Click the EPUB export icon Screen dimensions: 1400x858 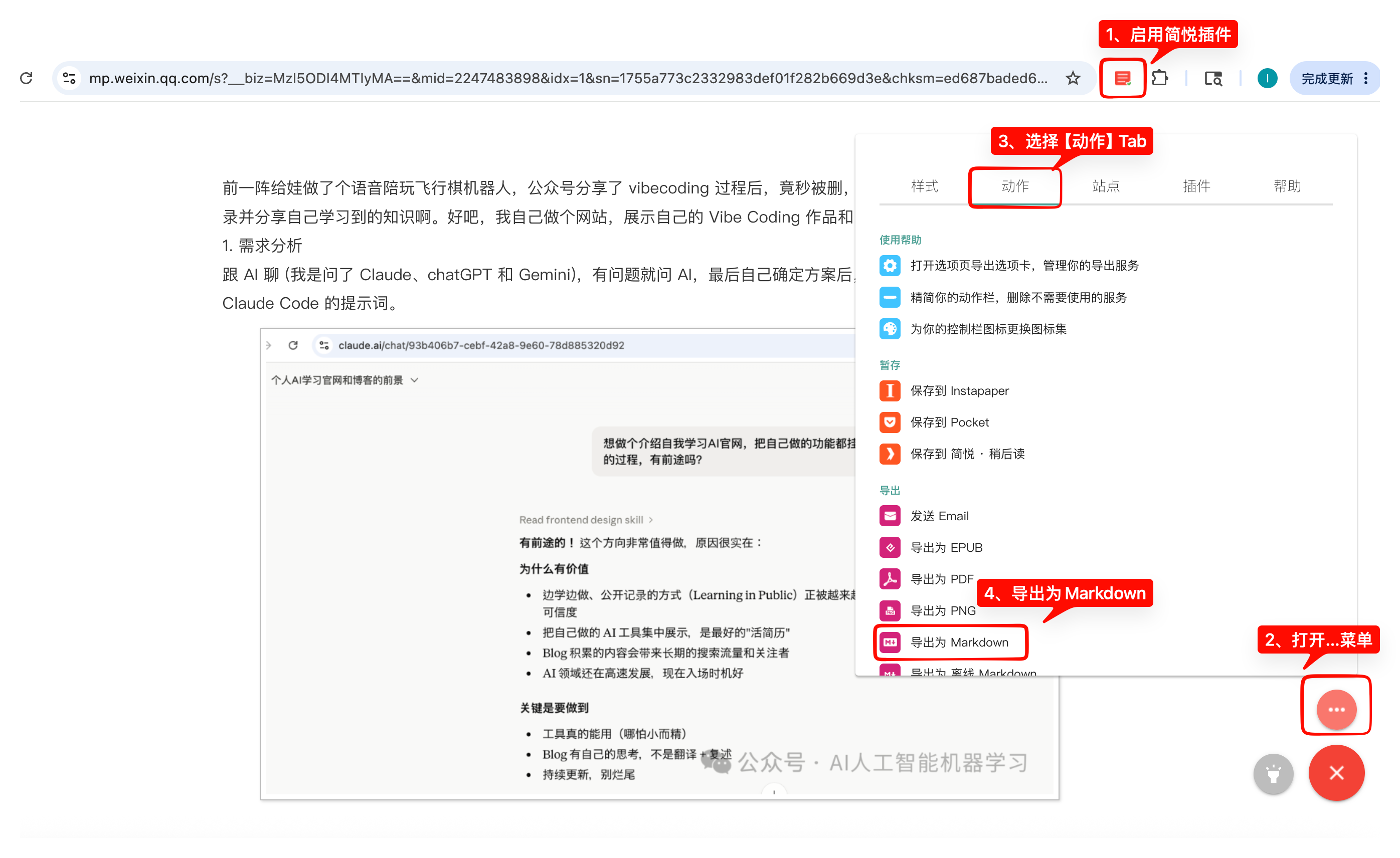pyautogui.click(x=890, y=547)
